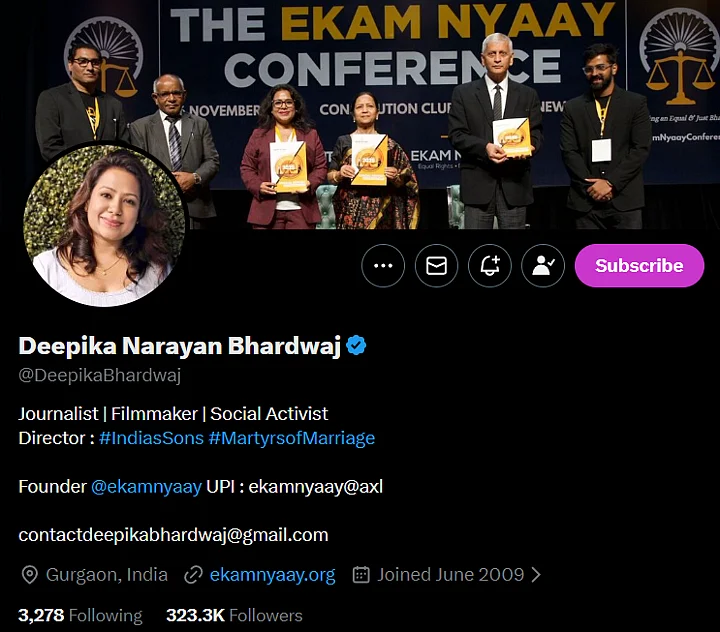View the 323.3K Followers list
The image size is (720, 632).
(x=234, y=615)
